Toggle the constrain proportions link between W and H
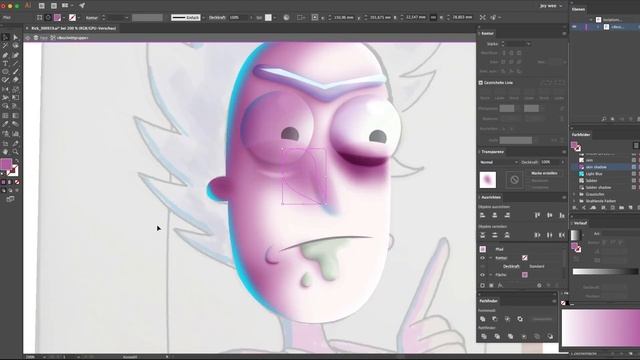 click(433, 18)
